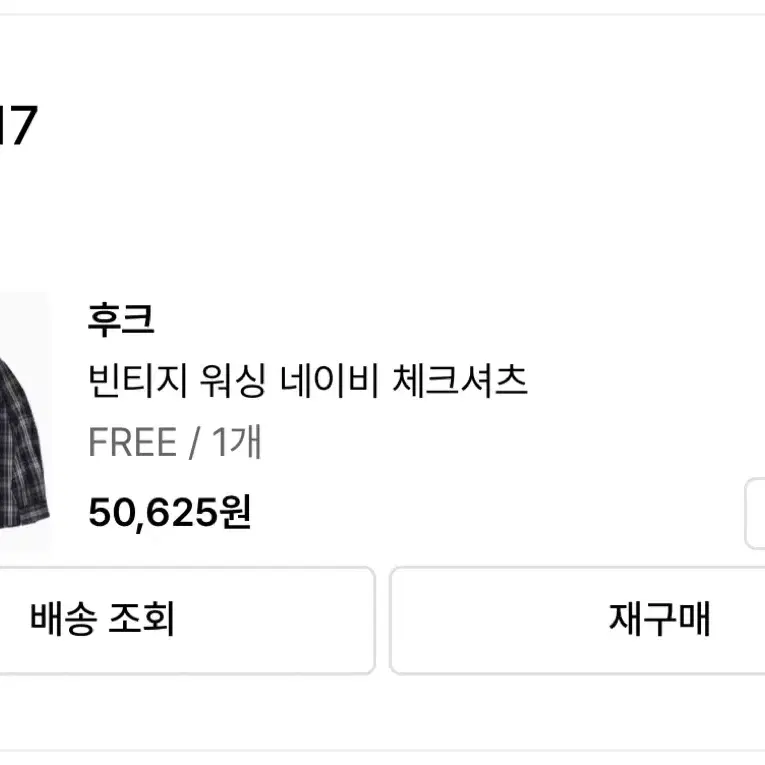Click the order date ending in 17
Screen dimensions: 765x765
click(18, 125)
